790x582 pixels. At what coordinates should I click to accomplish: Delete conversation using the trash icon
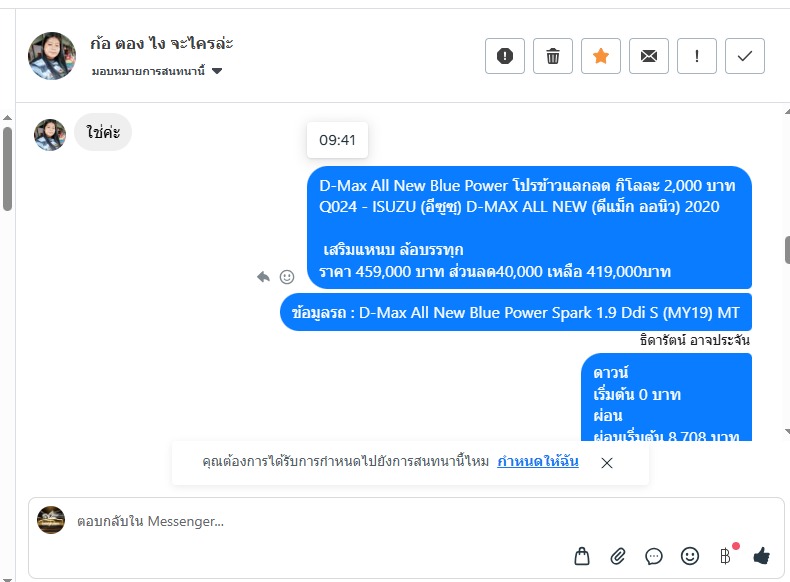[x=553, y=56]
